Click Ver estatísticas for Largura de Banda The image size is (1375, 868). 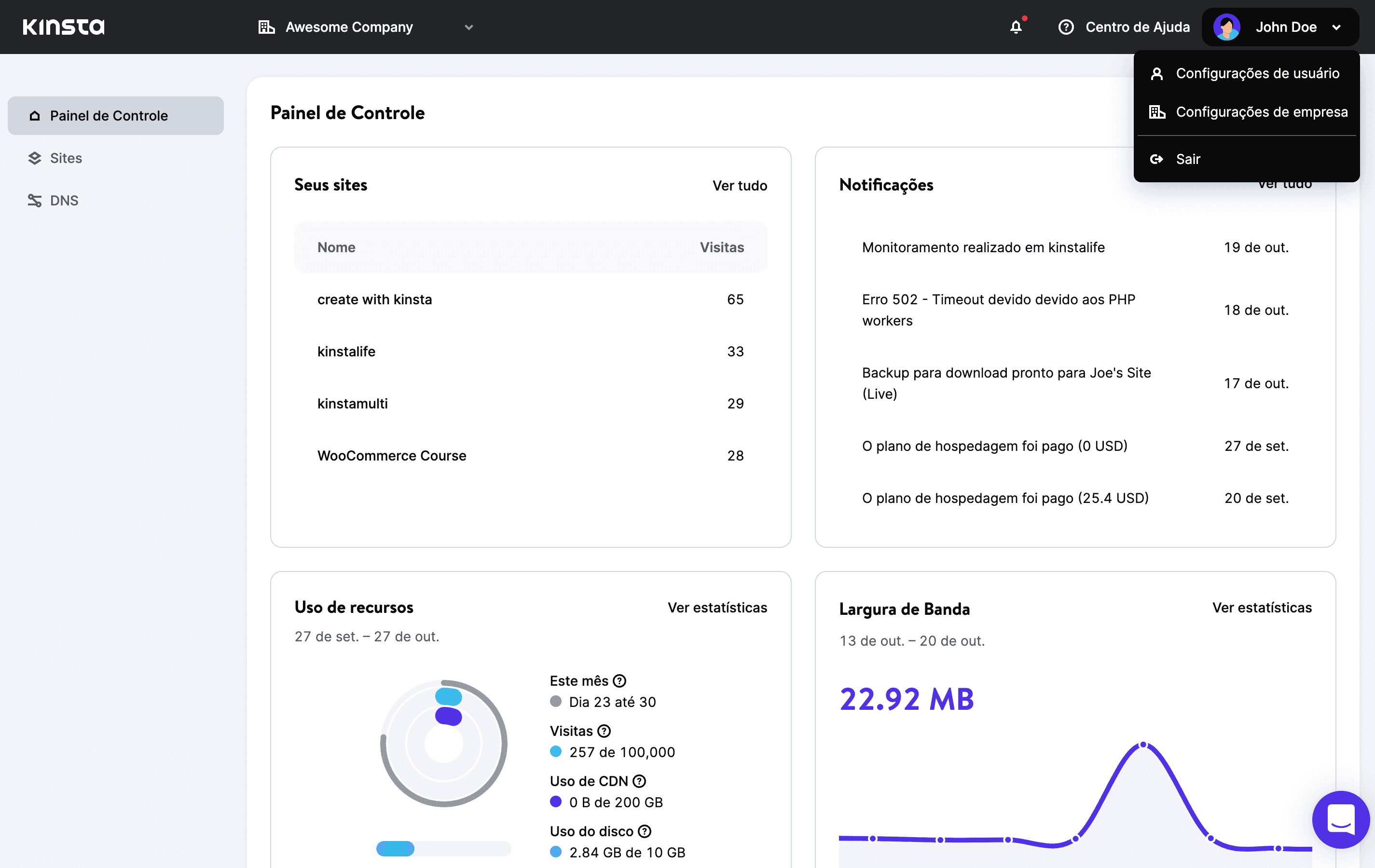point(1262,607)
